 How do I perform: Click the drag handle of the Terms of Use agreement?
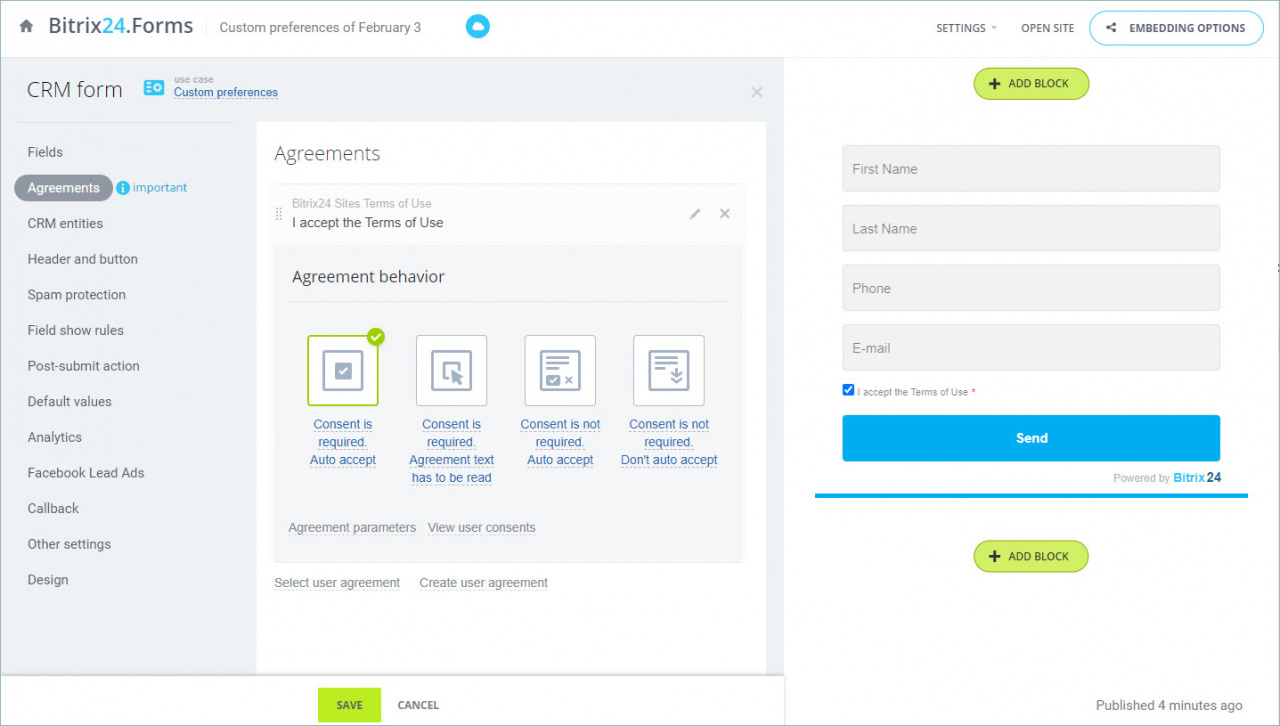click(279, 214)
